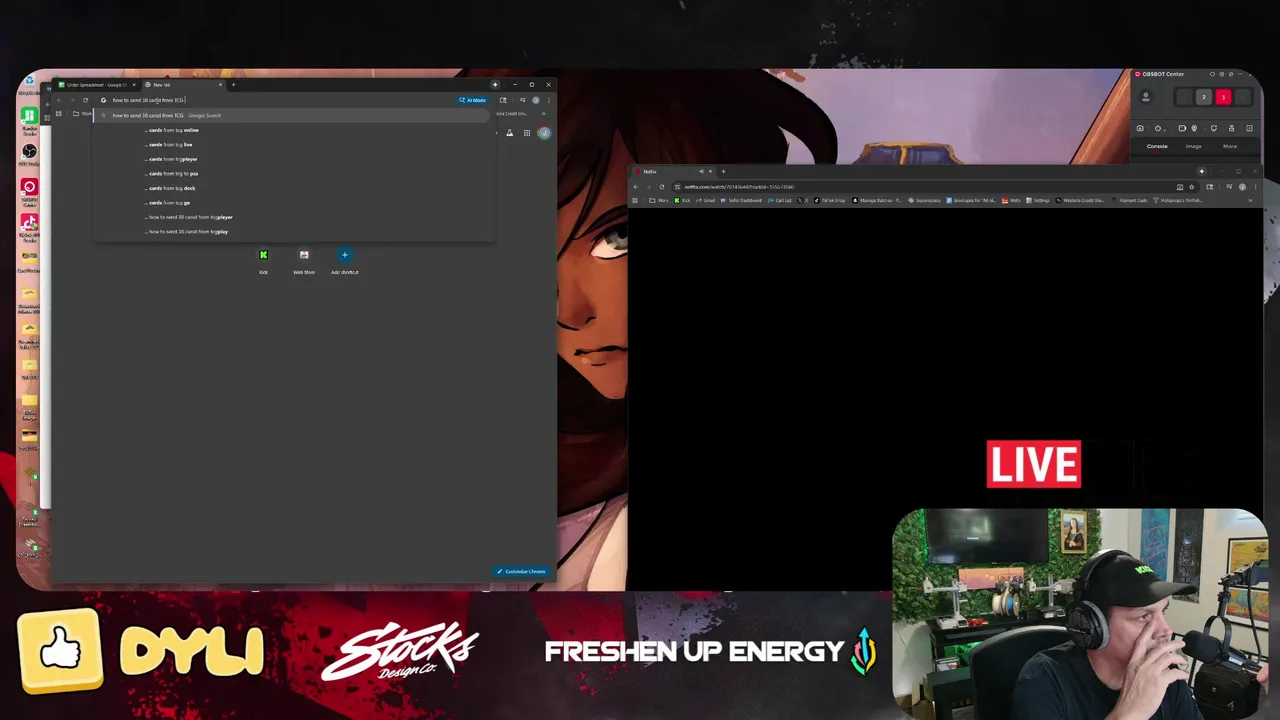Click the AI Mode button in address bar

472,100
